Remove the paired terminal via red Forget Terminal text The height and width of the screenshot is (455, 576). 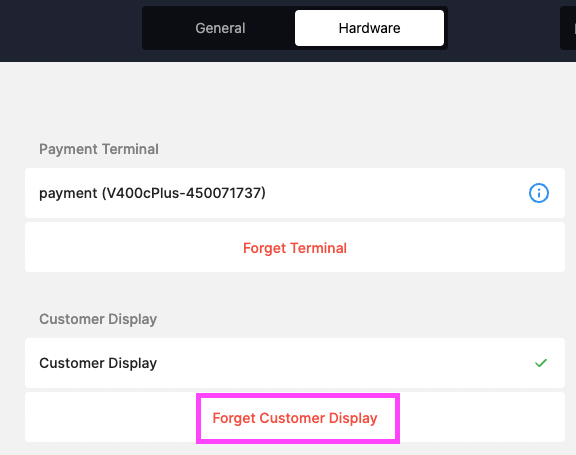(295, 248)
